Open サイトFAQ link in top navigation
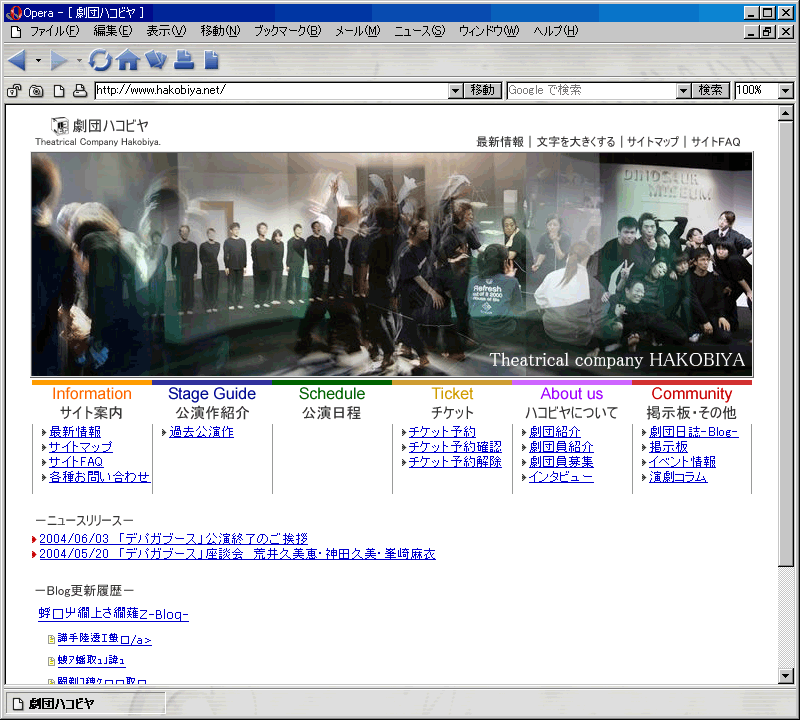The image size is (800, 720). (x=716, y=142)
